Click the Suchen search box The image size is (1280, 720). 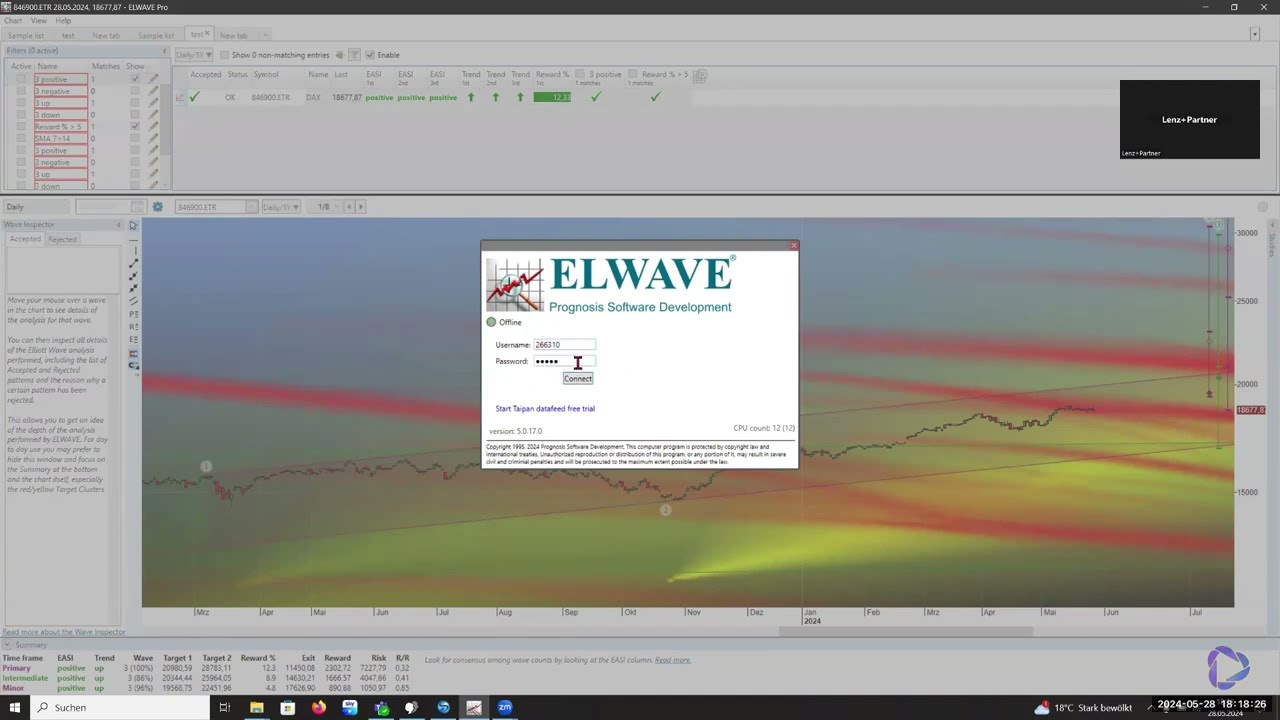[x=120, y=708]
